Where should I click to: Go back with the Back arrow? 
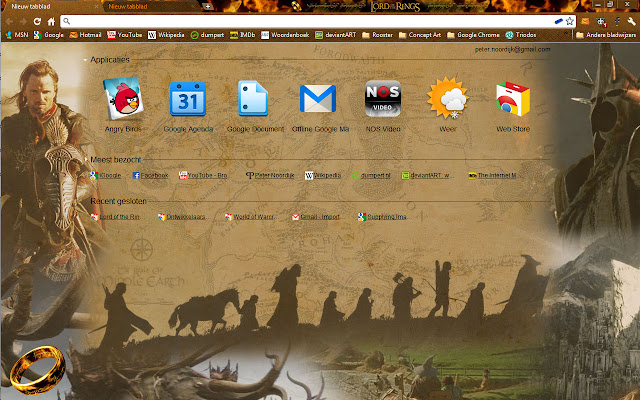9,22
